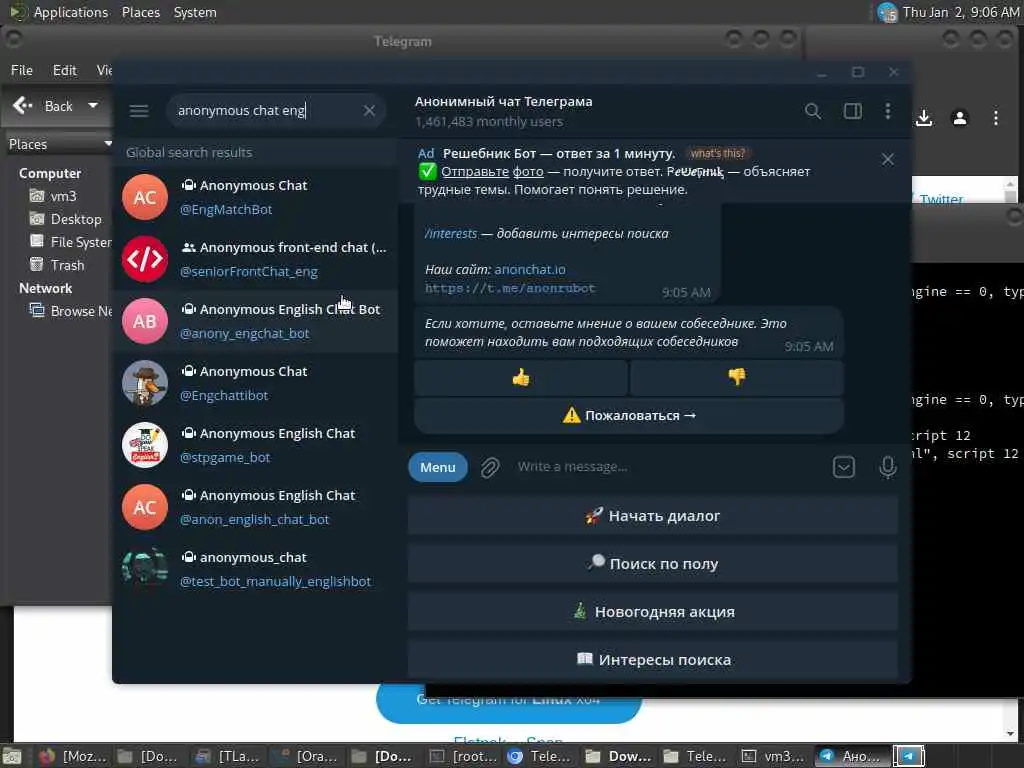The height and width of the screenshot is (768, 1024).
Task: Open the Applications menu in top panel
Action: click(x=60, y=12)
